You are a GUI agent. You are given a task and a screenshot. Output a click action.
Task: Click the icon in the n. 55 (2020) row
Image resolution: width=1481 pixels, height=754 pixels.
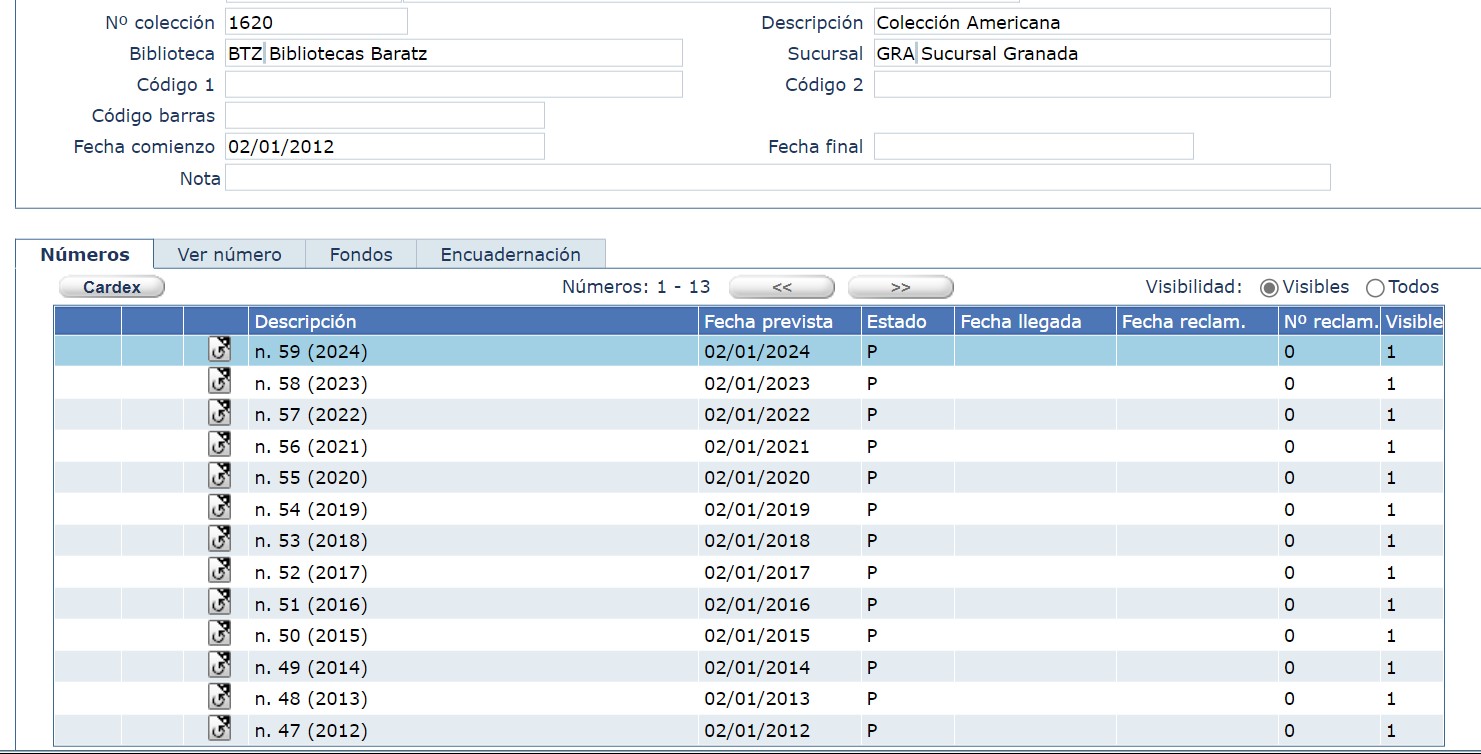[x=219, y=475]
